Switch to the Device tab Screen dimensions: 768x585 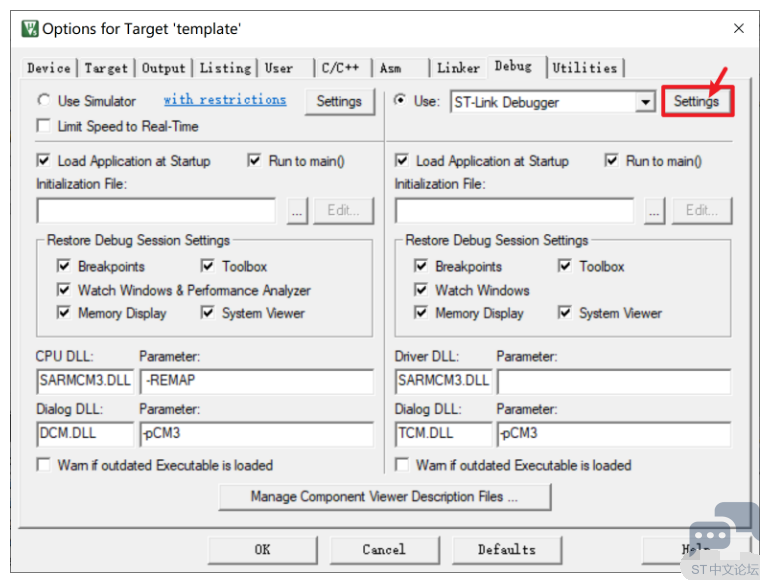point(48,68)
